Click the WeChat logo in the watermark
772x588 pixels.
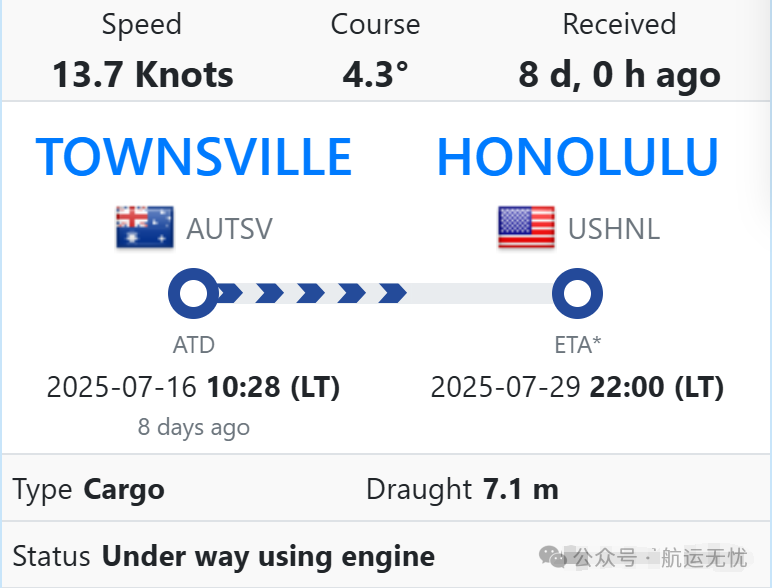(552, 556)
